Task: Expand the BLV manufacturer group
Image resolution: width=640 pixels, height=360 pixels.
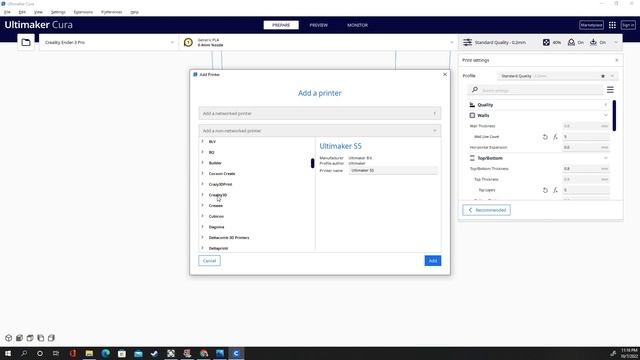Action: click(202, 141)
